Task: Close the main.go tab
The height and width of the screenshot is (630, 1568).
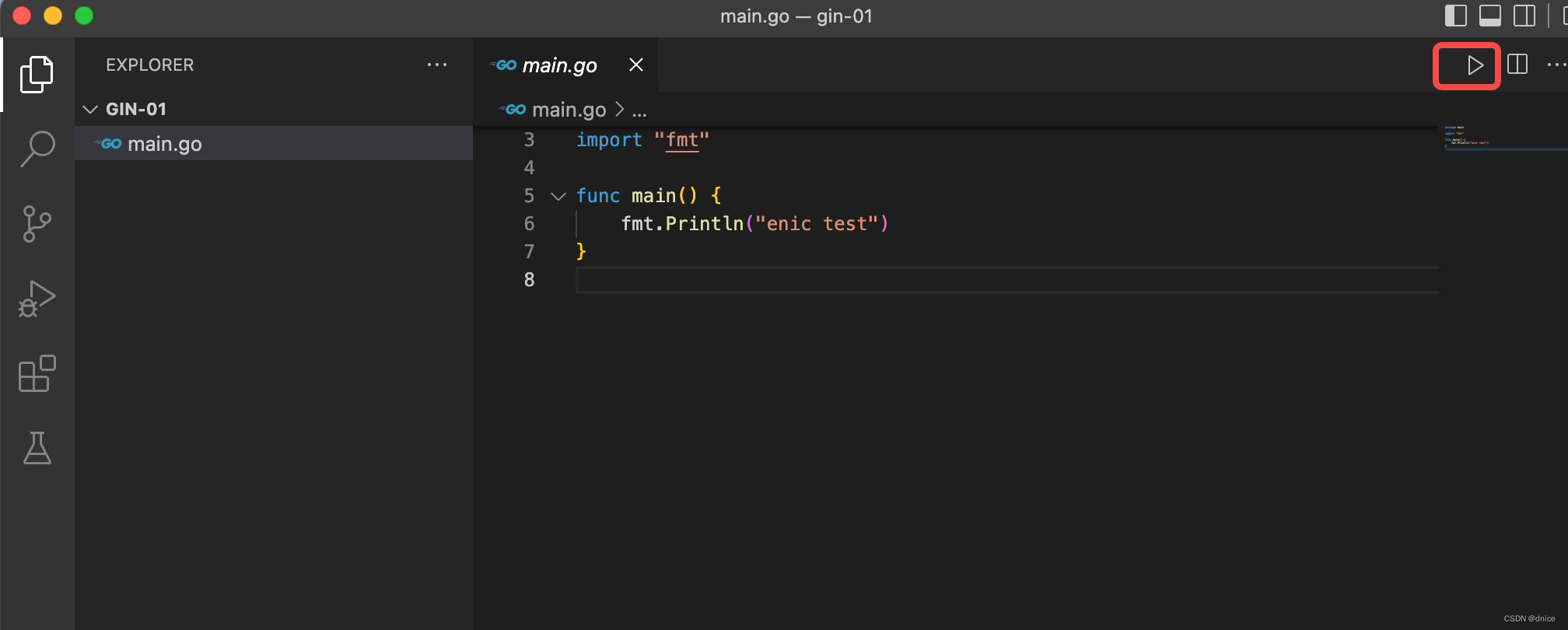Action: pyautogui.click(x=635, y=65)
